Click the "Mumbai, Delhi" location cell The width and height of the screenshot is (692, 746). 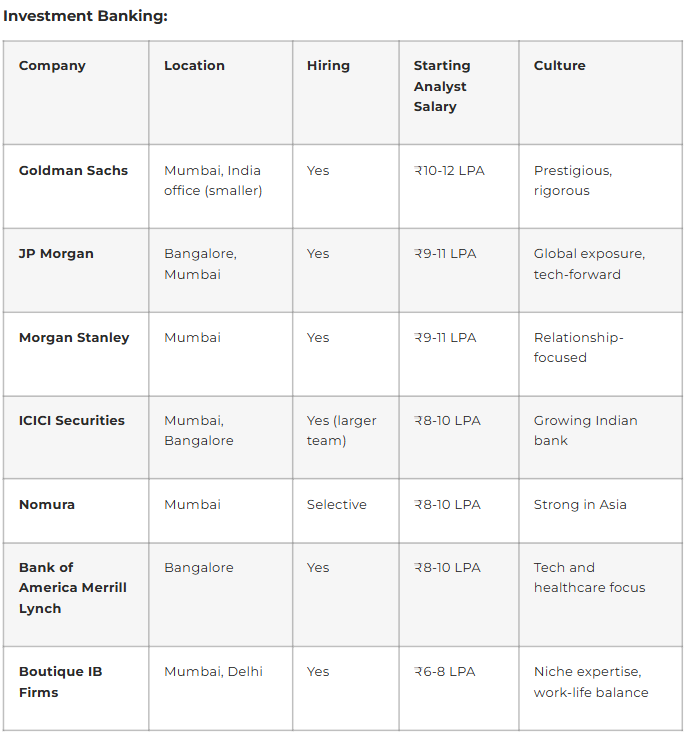213,672
